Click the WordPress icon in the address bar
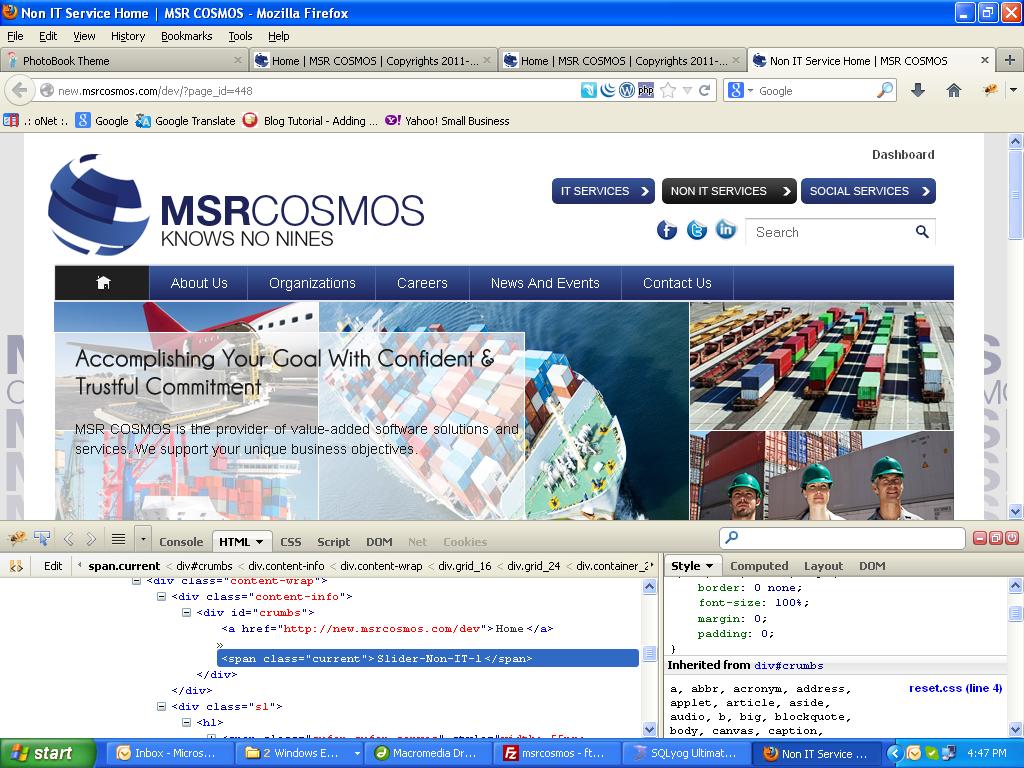This screenshot has width=1024, height=768. click(x=626, y=90)
